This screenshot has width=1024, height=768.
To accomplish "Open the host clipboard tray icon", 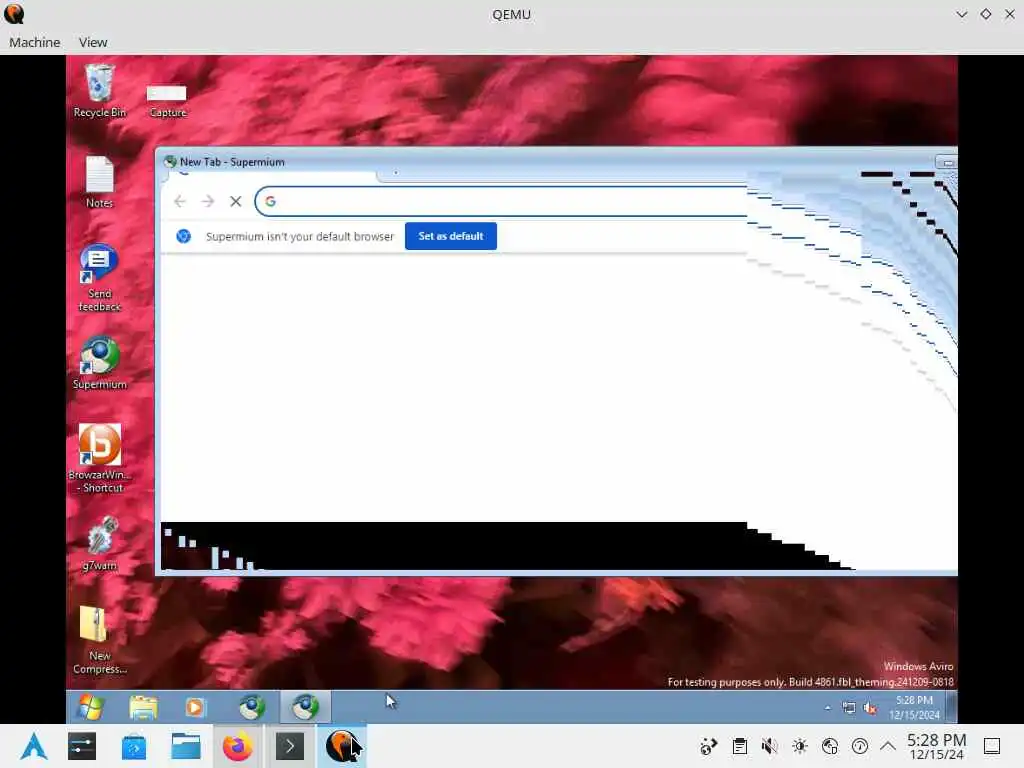I will (x=739, y=746).
